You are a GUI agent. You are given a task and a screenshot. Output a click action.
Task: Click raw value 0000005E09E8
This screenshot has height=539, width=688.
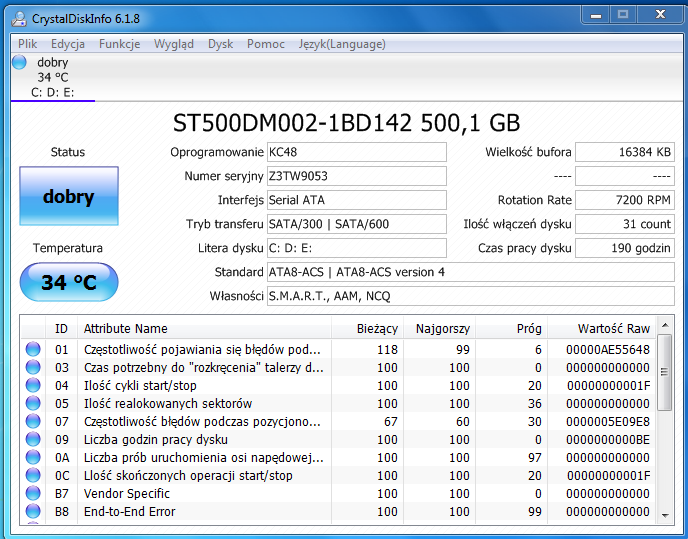coord(608,421)
